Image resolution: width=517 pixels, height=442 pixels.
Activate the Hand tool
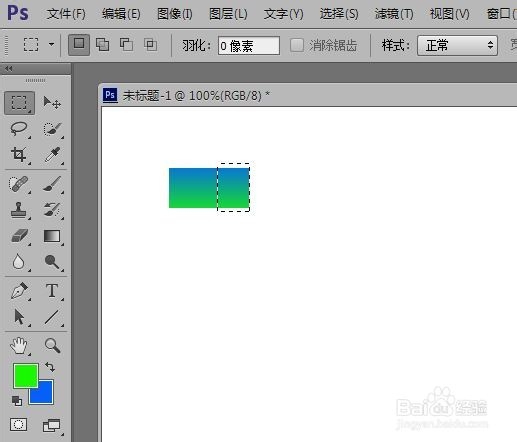click(19, 346)
